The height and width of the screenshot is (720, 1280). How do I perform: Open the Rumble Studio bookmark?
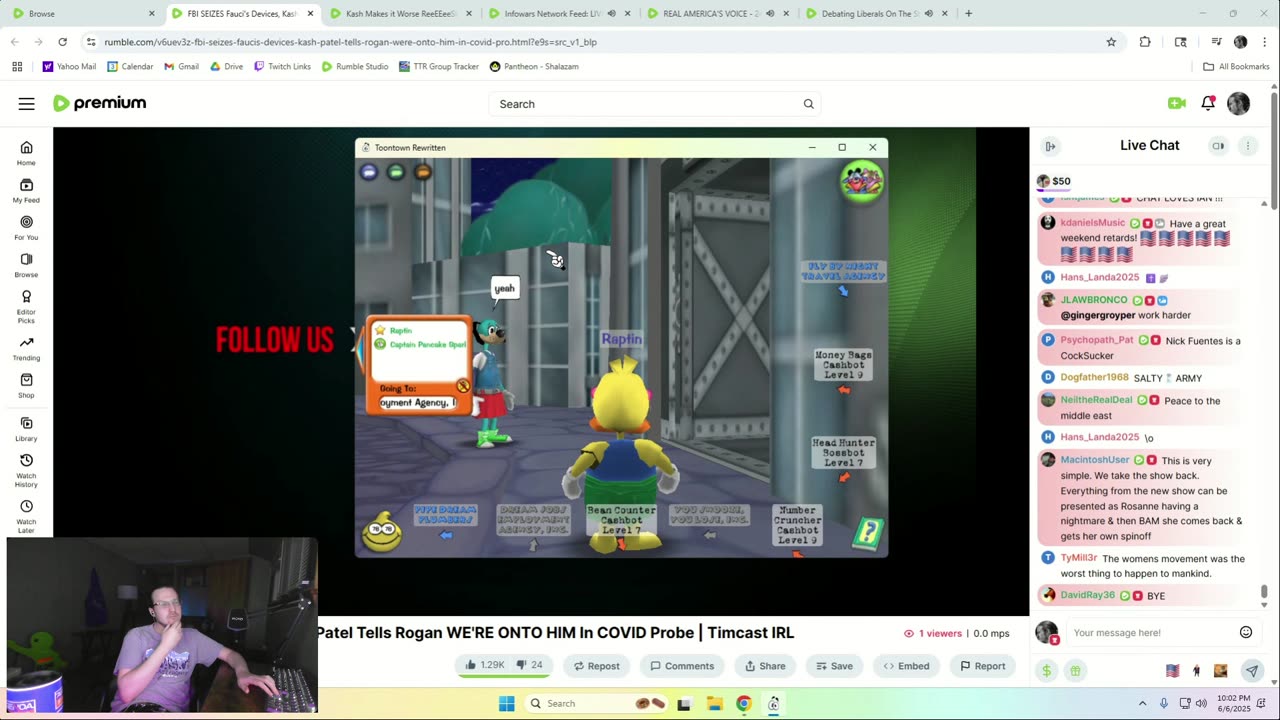coord(355,66)
